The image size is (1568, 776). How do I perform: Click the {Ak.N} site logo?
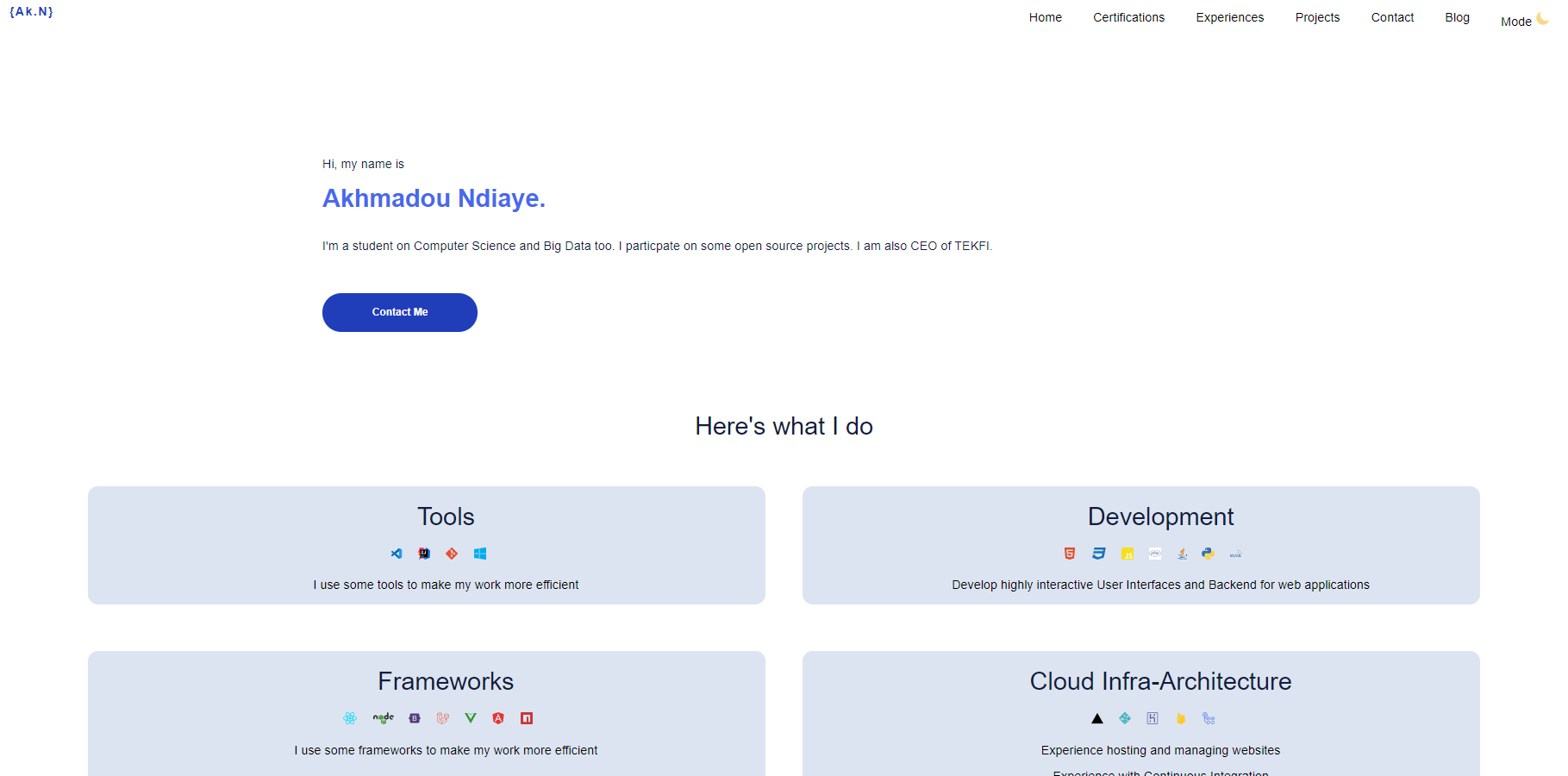click(x=32, y=12)
